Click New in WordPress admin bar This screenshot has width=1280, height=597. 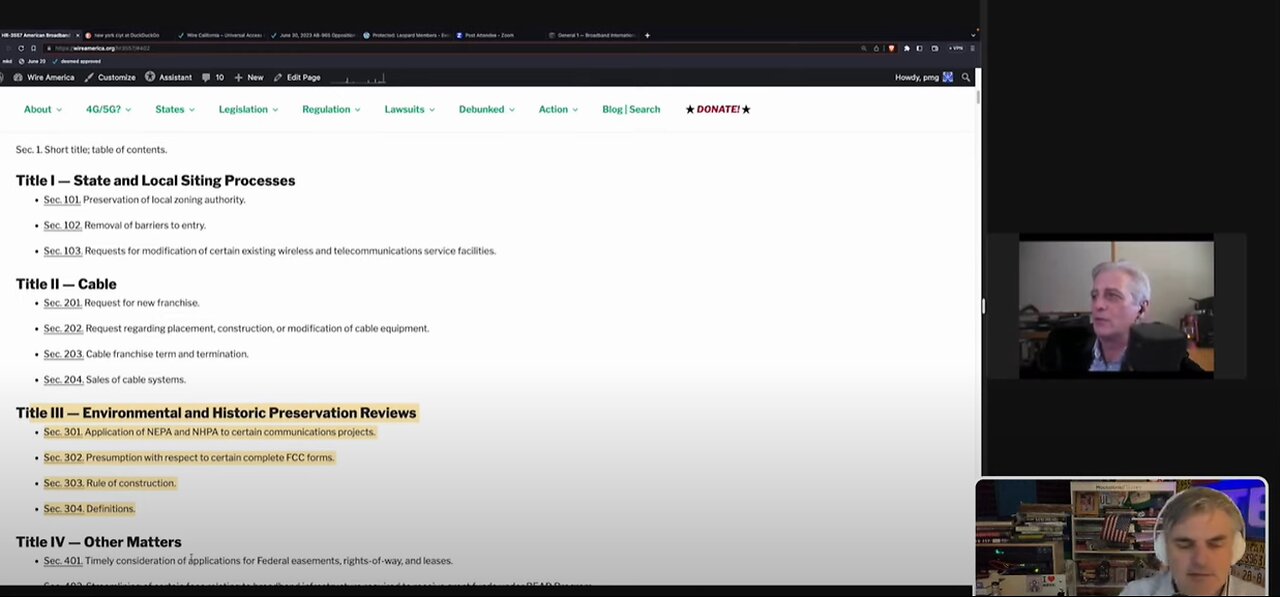tap(249, 77)
